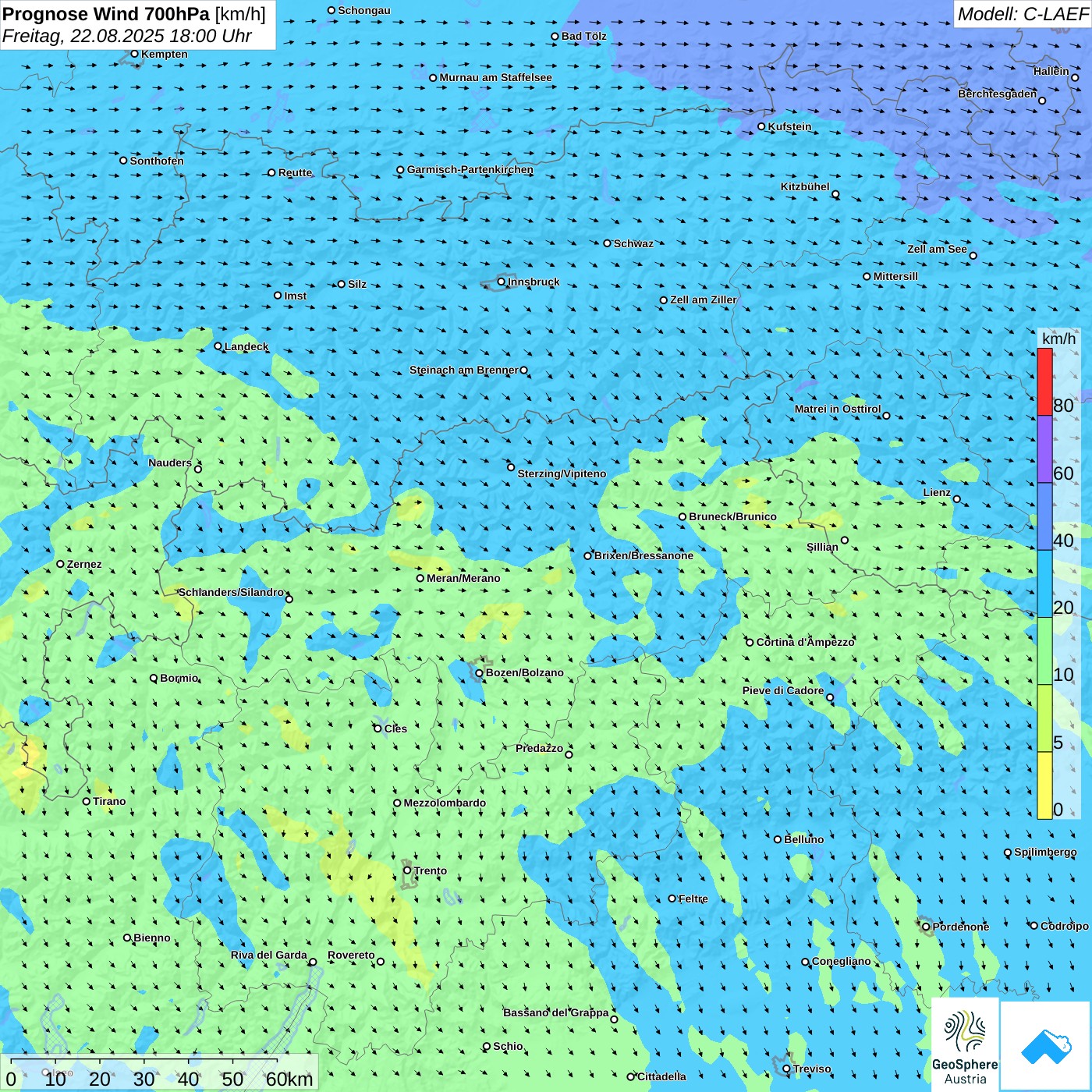Pick the dark blue 40–60 legend segment
The width and height of the screenshot is (1092, 1092).
tap(1044, 517)
